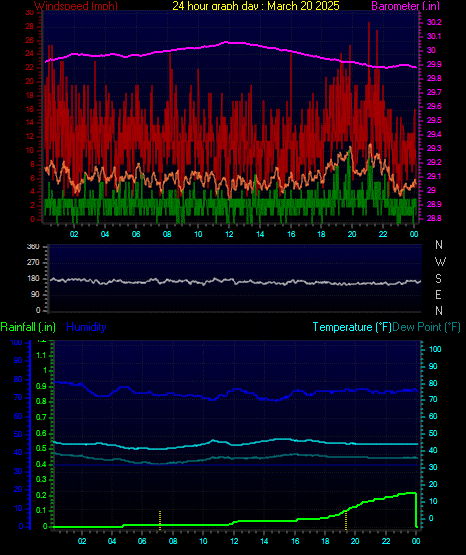Select "1.1" on the green rainfall scale

(x=41, y=355)
